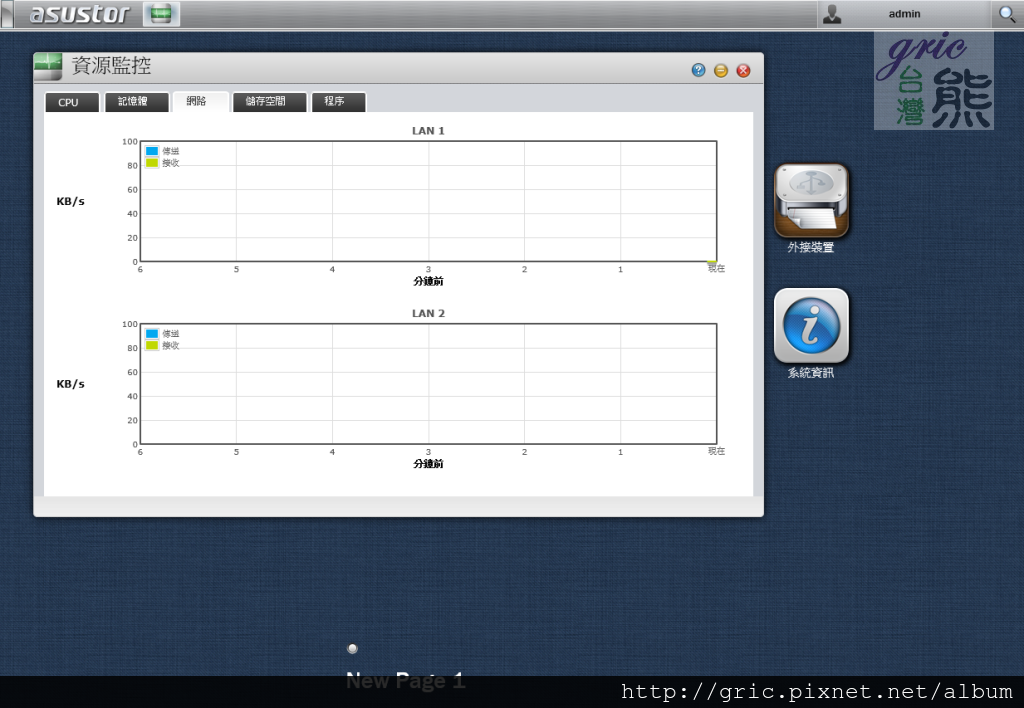Click the 外接裝置 label text
Screen dimensions: 1024x708
point(810,248)
